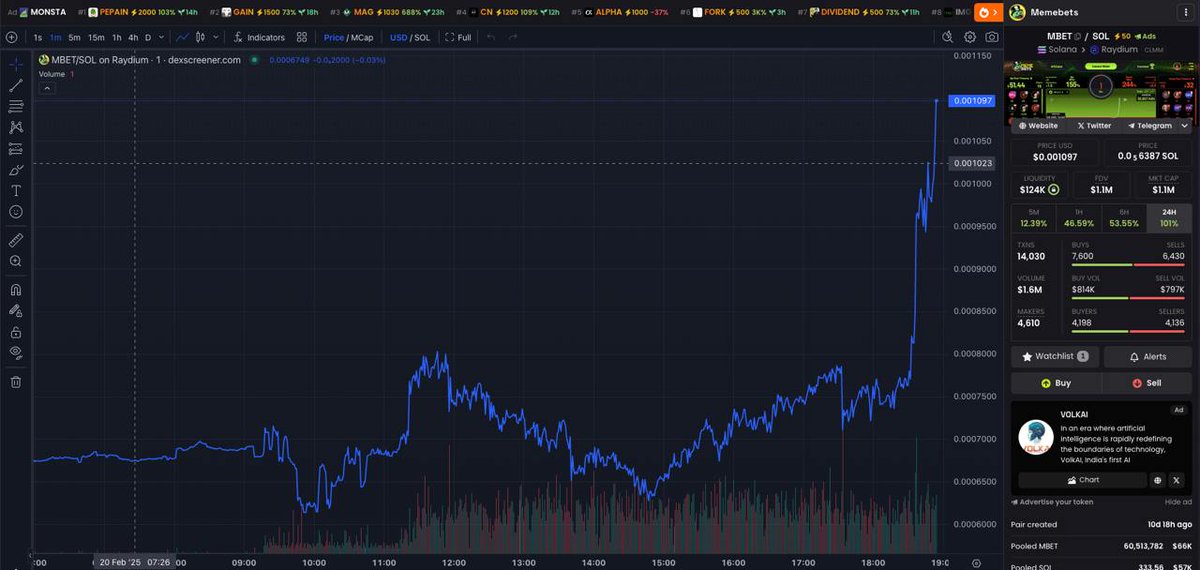The width and height of the screenshot is (1200, 570).
Task: Select the 5m timeframe
Action: 74,37
